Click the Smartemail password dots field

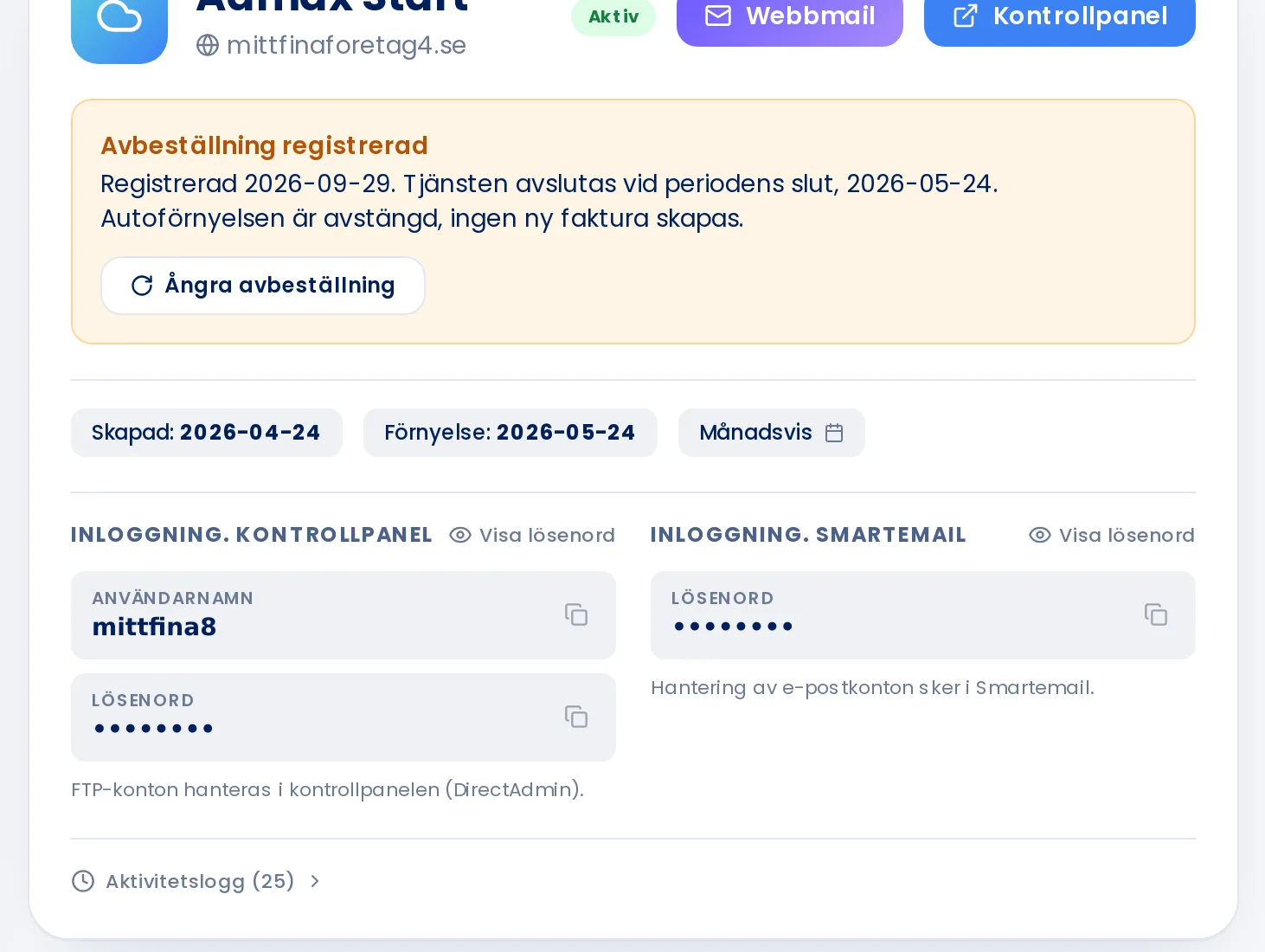tap(923, 615)
